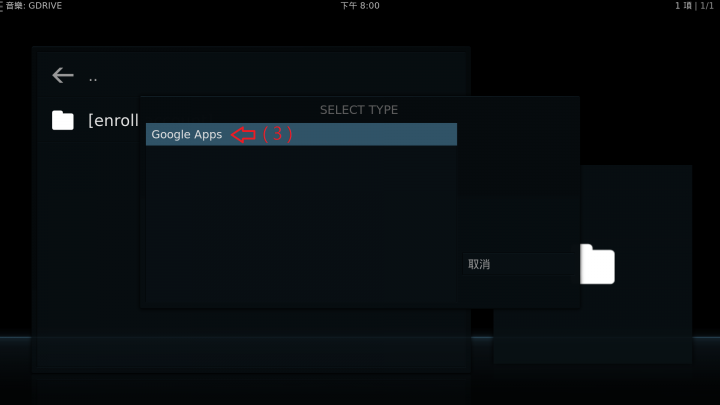Open the "[enroll" list entry text

pos(113,120)
